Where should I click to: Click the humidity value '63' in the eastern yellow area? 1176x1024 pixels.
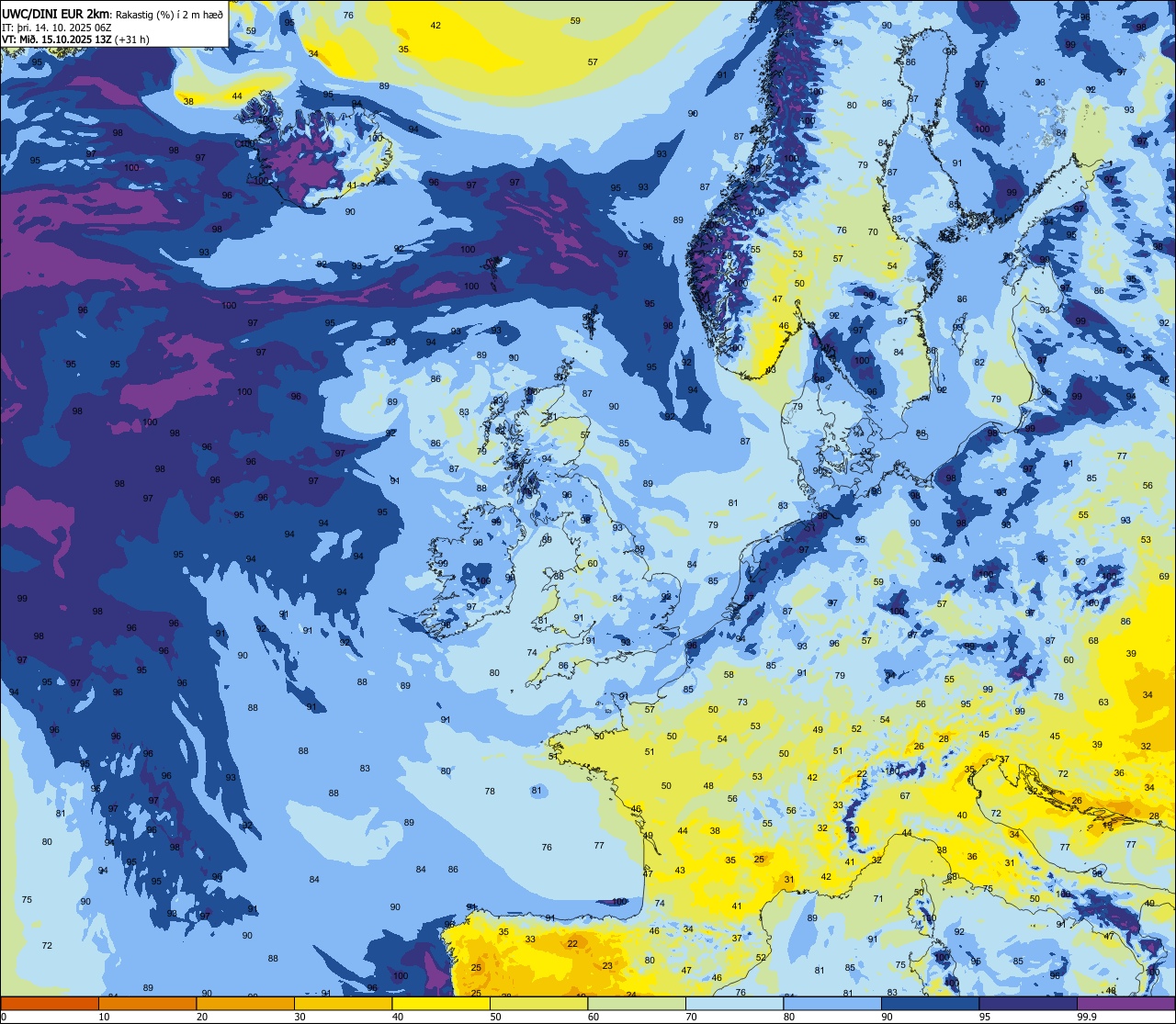point(1103,702)
